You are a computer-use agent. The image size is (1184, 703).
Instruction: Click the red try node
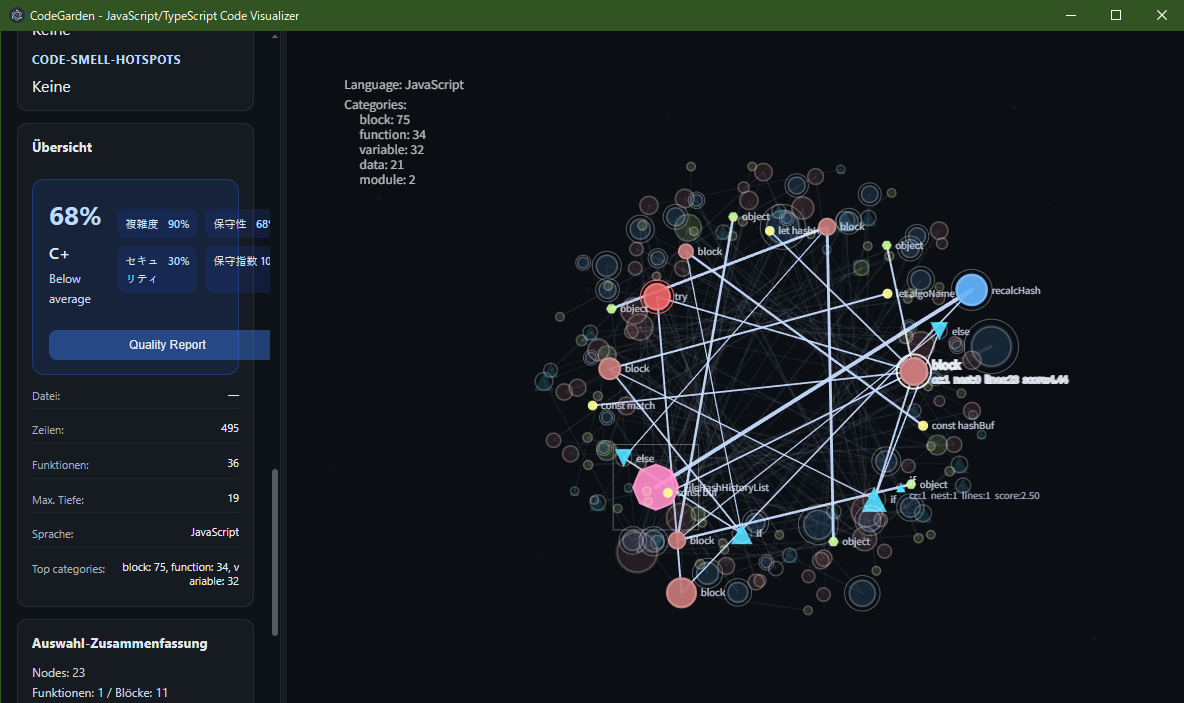tap(656, 297)
